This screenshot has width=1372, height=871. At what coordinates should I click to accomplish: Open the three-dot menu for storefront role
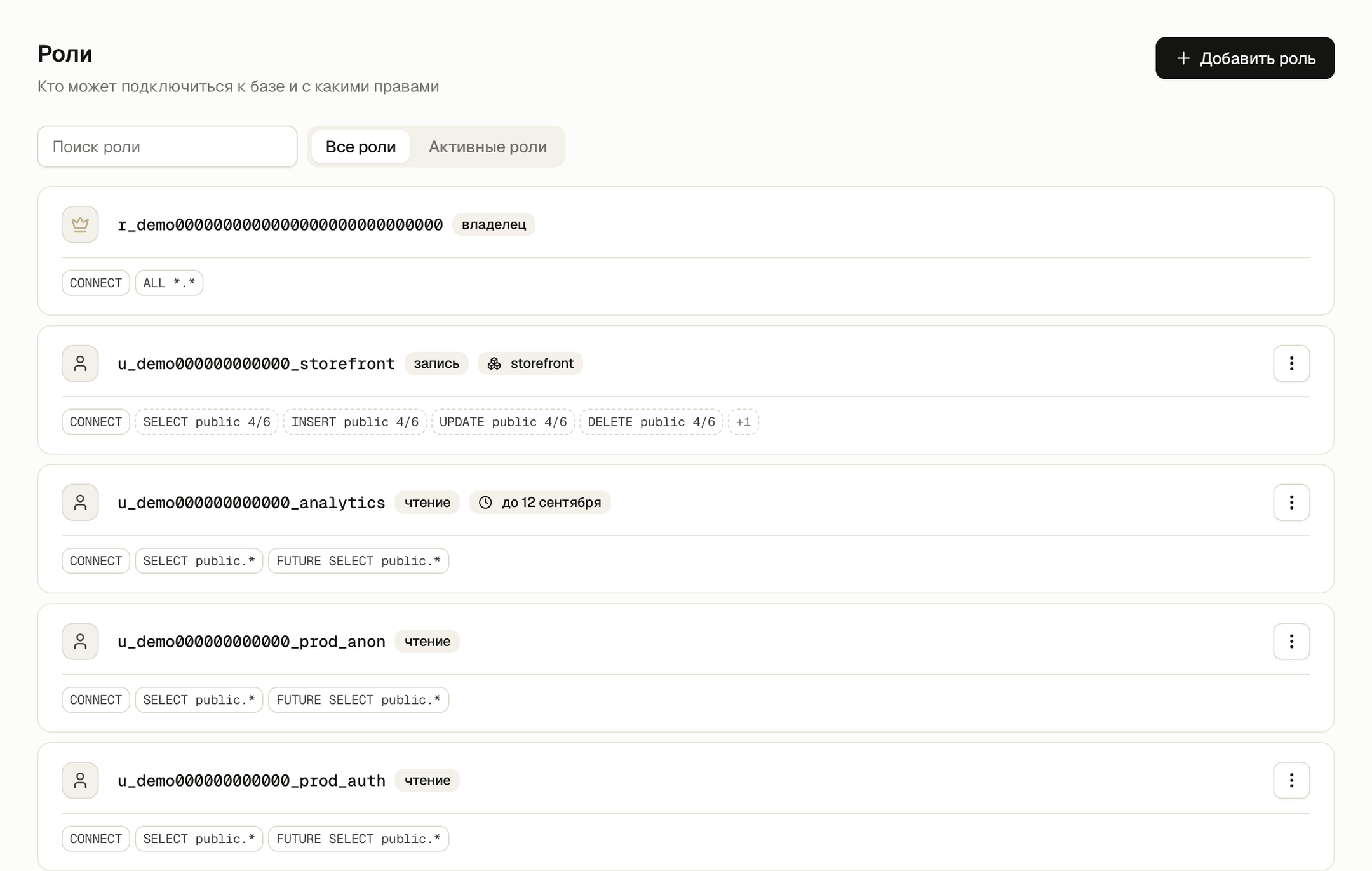point(1291,363)
